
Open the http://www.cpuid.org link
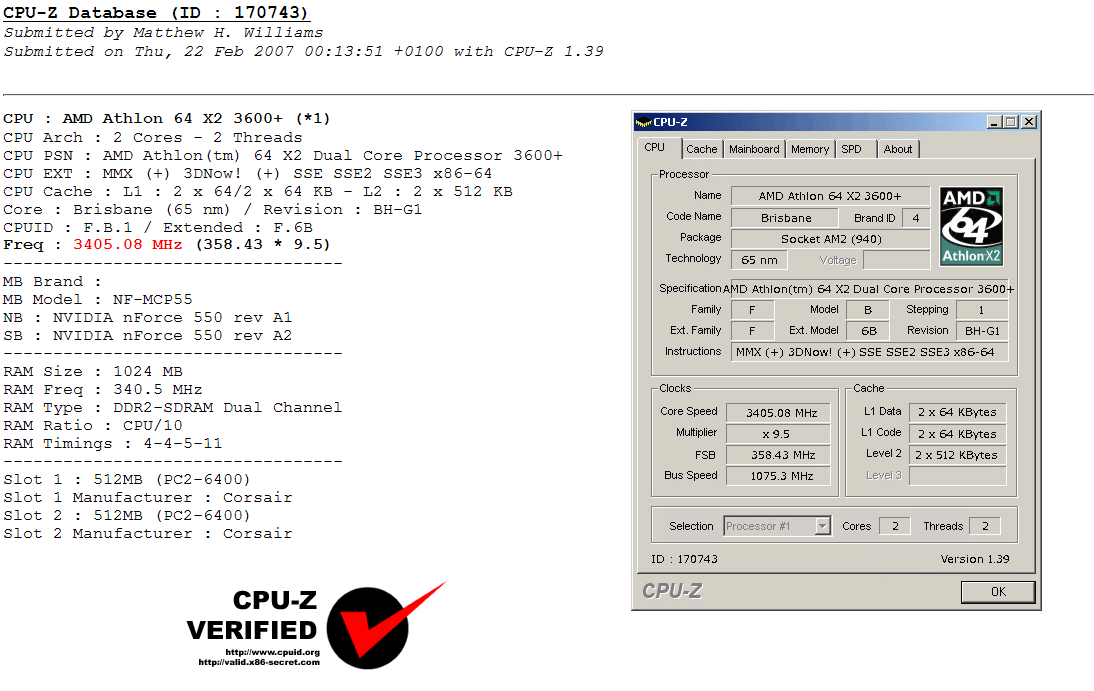point(272,653)
